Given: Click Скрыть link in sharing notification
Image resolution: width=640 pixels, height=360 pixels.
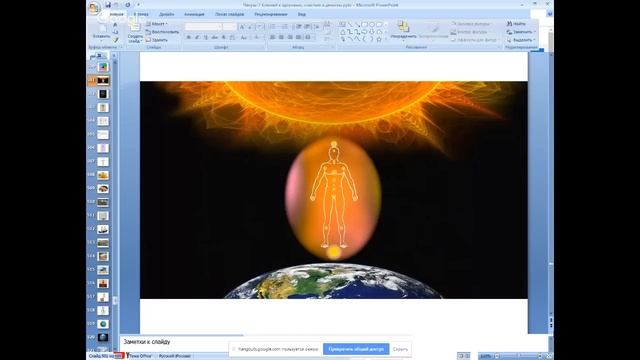Looking at the screenshot, I should point(400,349).
